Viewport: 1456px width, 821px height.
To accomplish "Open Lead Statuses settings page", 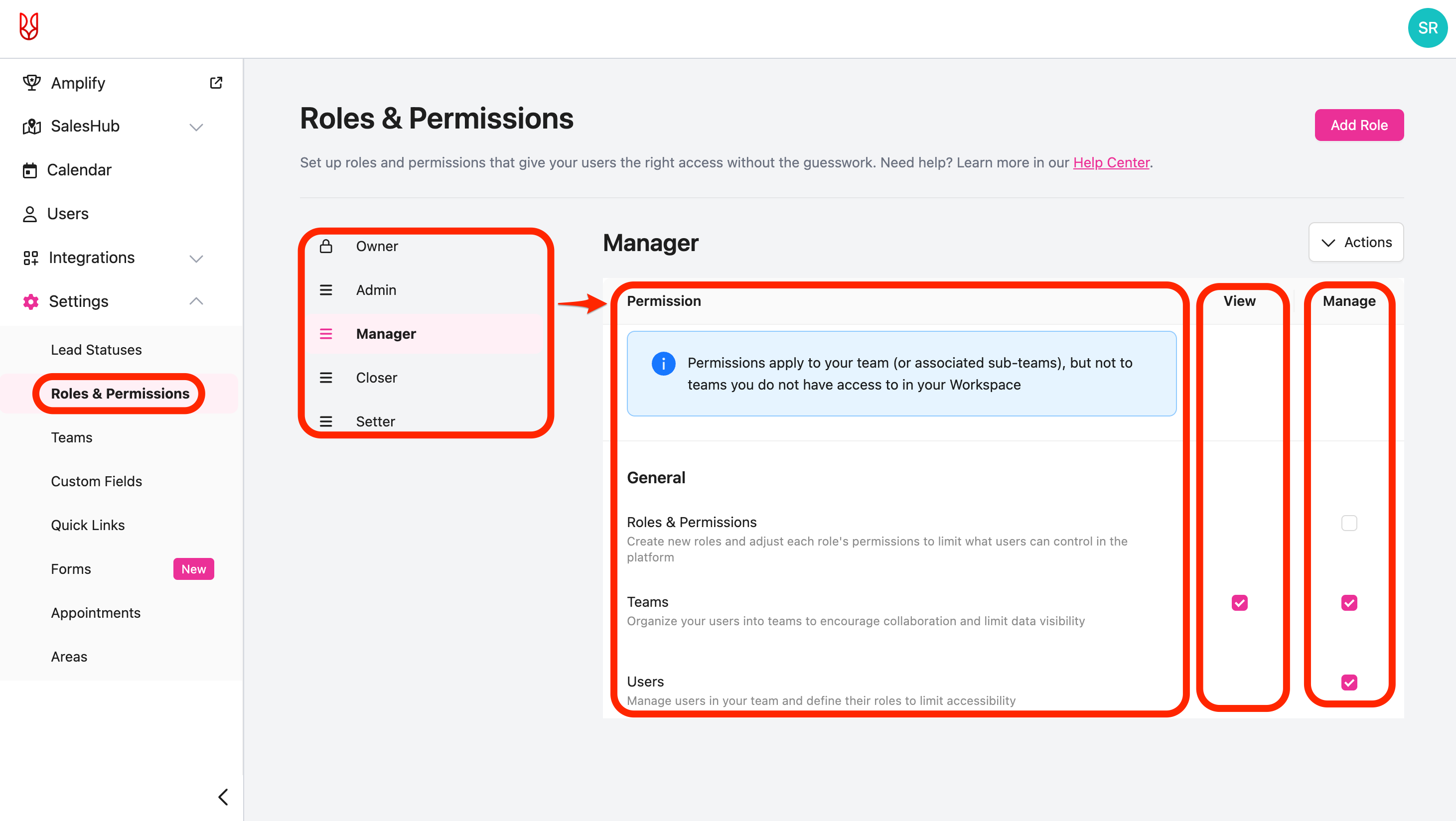I will click(96, 350).
